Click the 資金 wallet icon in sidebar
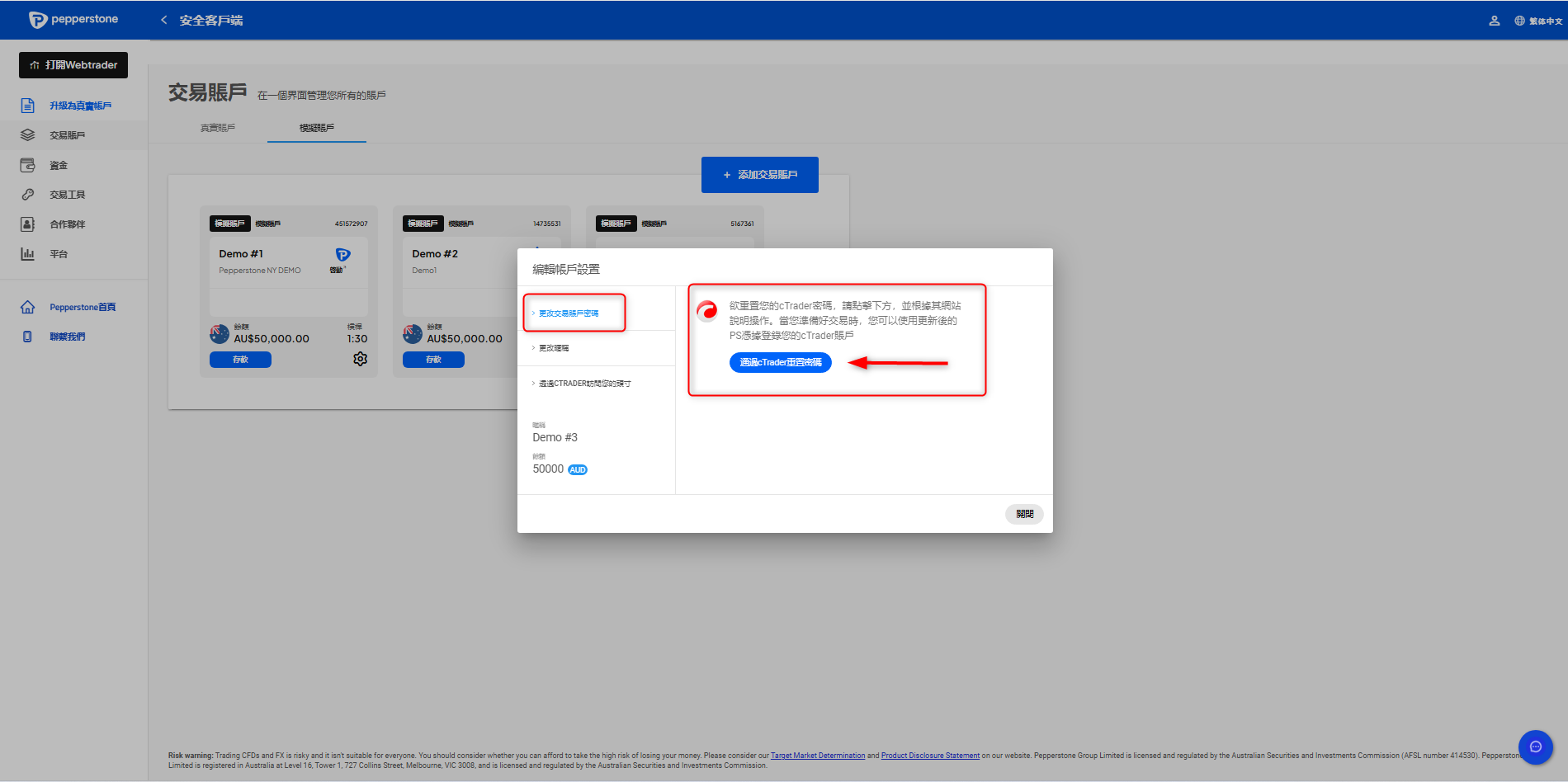This screenshot has width=1568, height=782. tap(28, 165)
